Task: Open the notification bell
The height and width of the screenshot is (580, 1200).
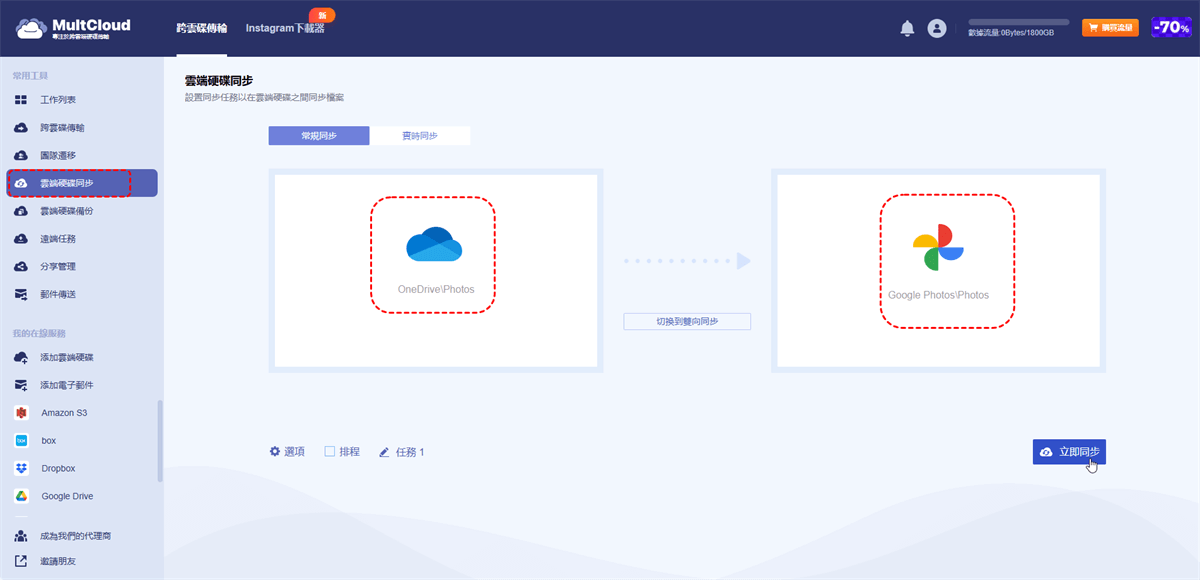Action: (907, 29)
